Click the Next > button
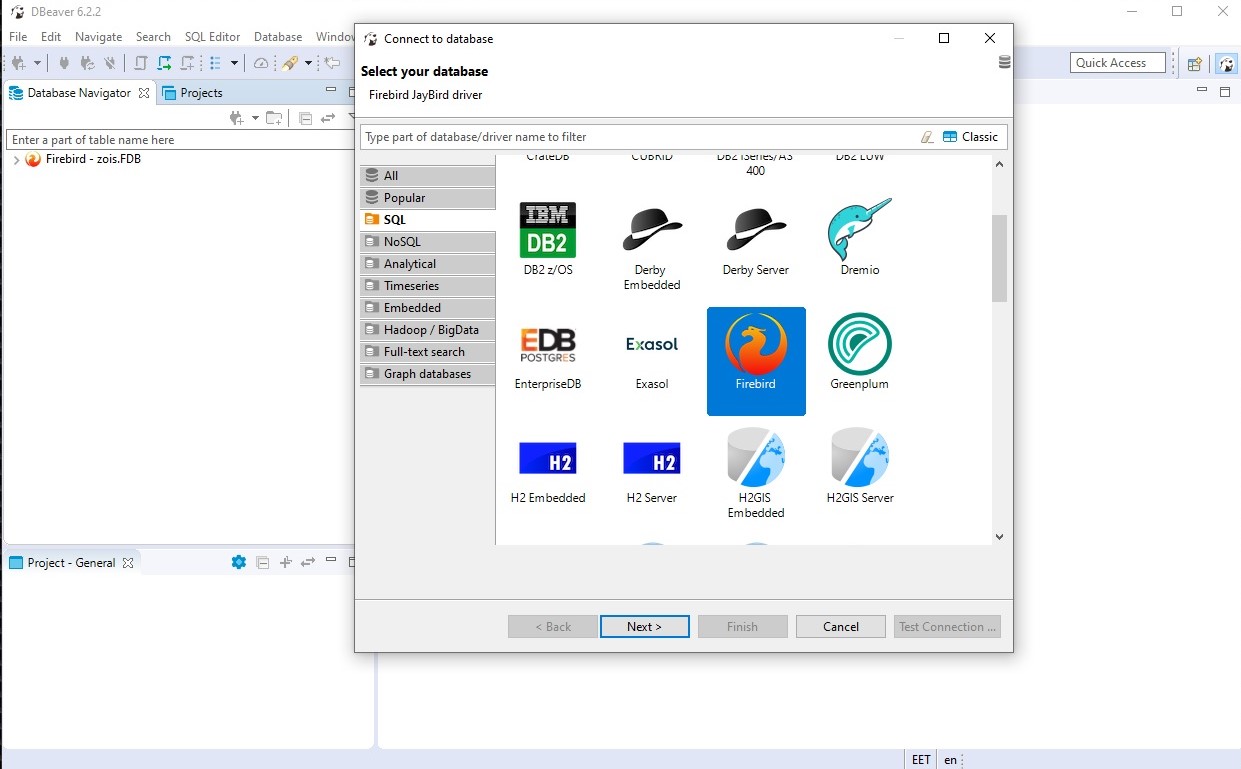Viewport: 1241px width, 769px height. coord(645,627)
